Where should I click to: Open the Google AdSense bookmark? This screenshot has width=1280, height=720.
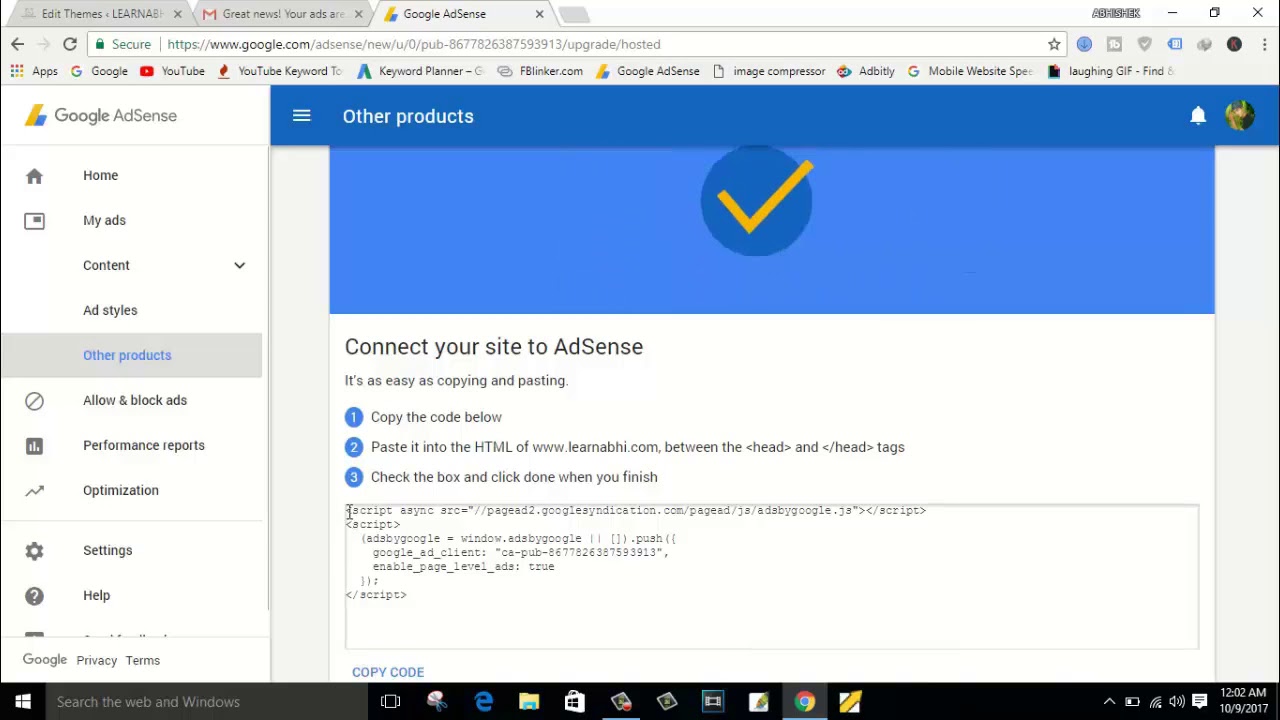point(648,71)
